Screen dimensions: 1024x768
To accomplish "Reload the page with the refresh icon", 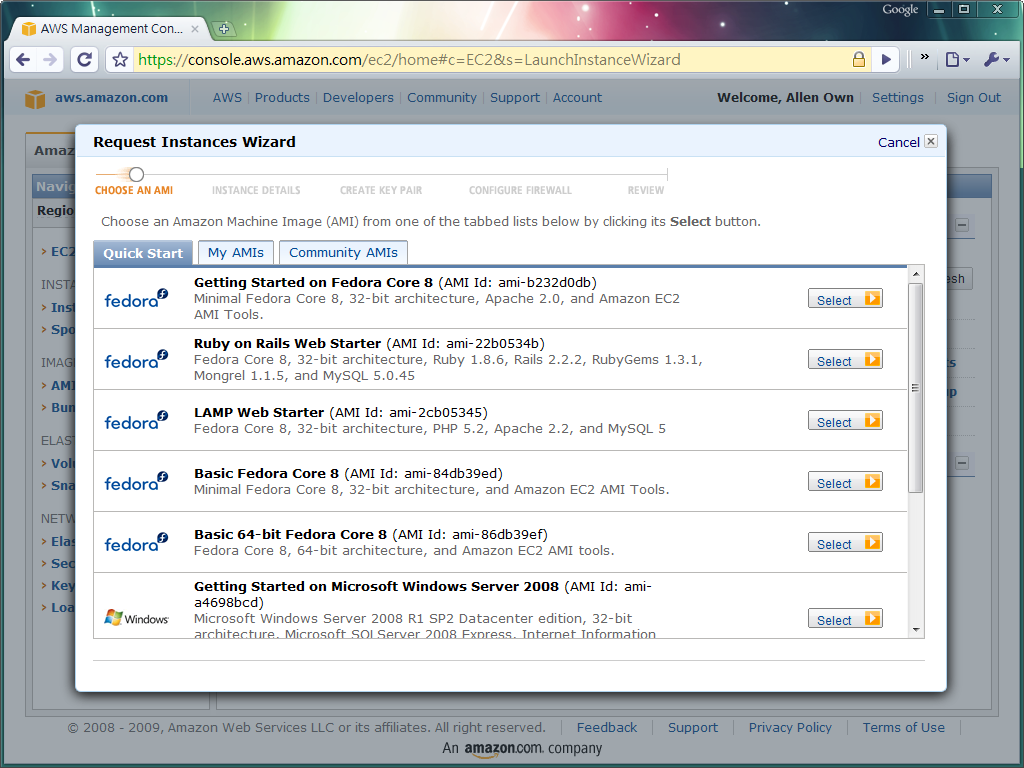I will pos(84,60).
